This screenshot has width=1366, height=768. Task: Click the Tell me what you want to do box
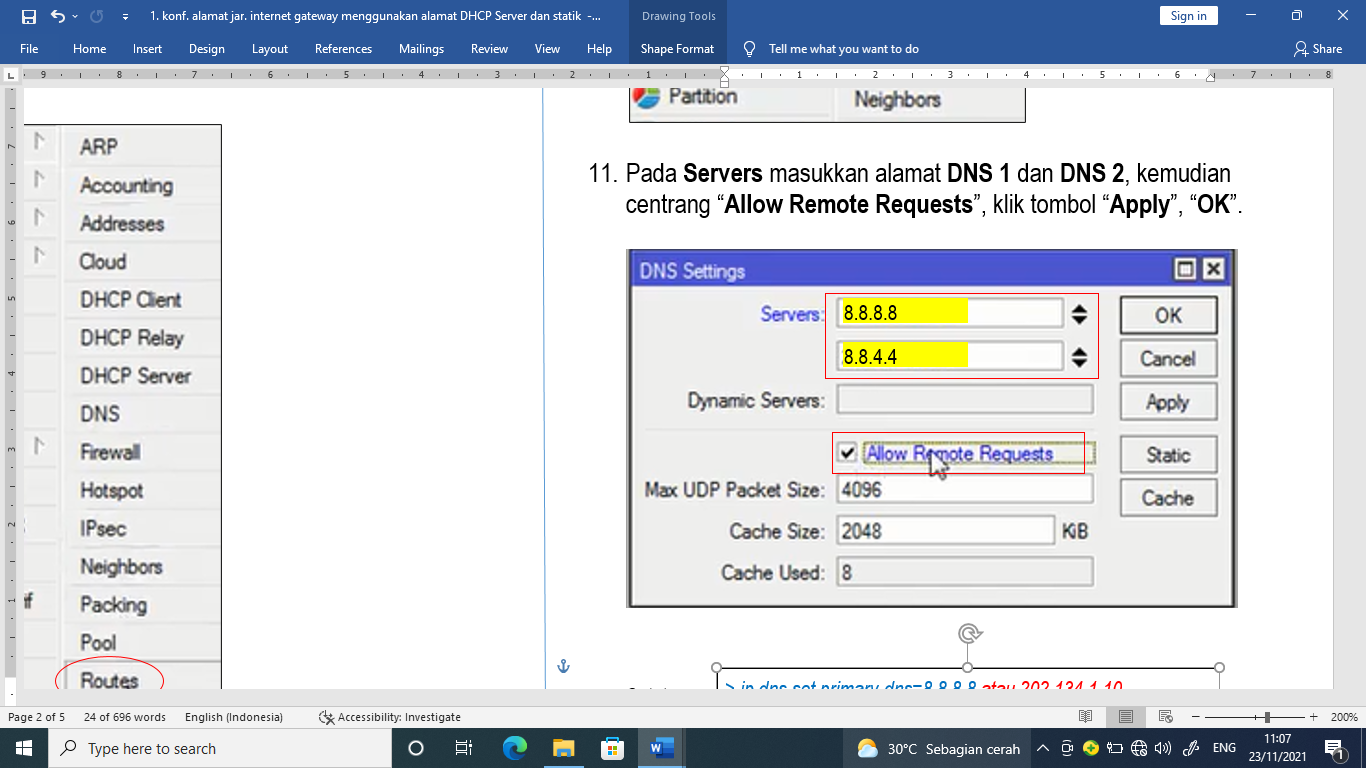(x=843, y=49)
